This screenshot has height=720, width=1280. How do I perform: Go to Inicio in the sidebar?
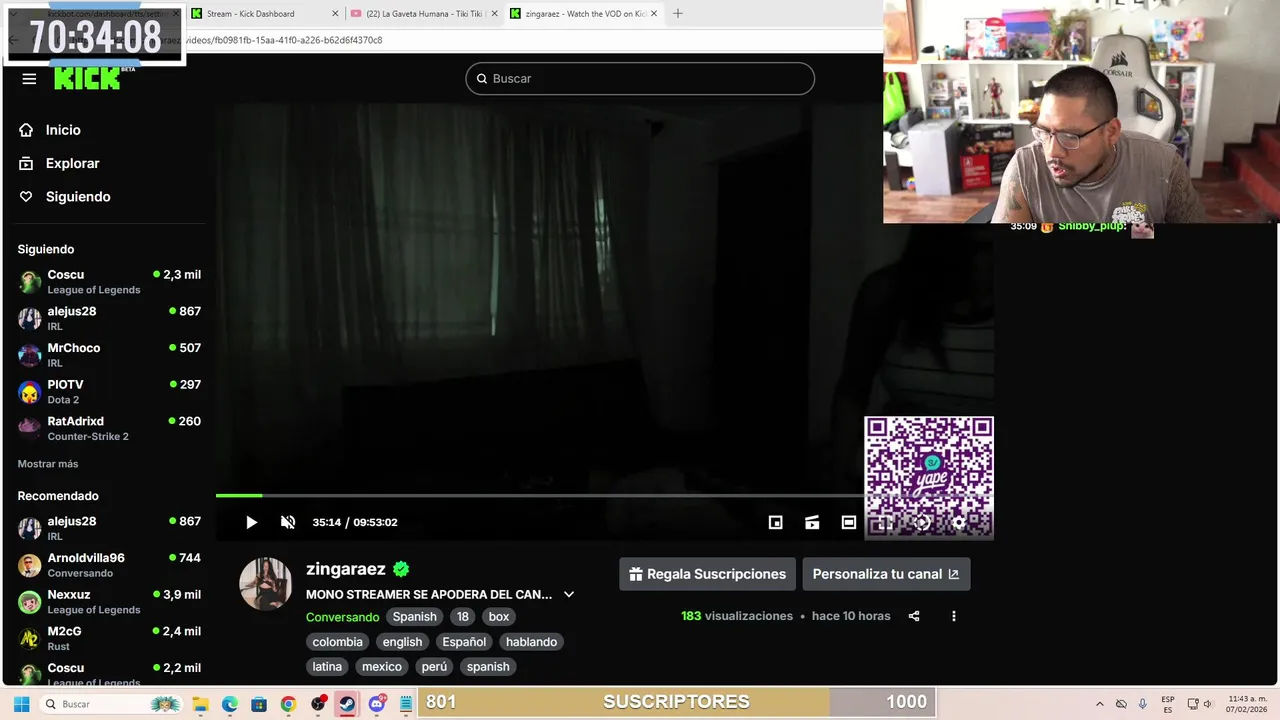[63, 130]
